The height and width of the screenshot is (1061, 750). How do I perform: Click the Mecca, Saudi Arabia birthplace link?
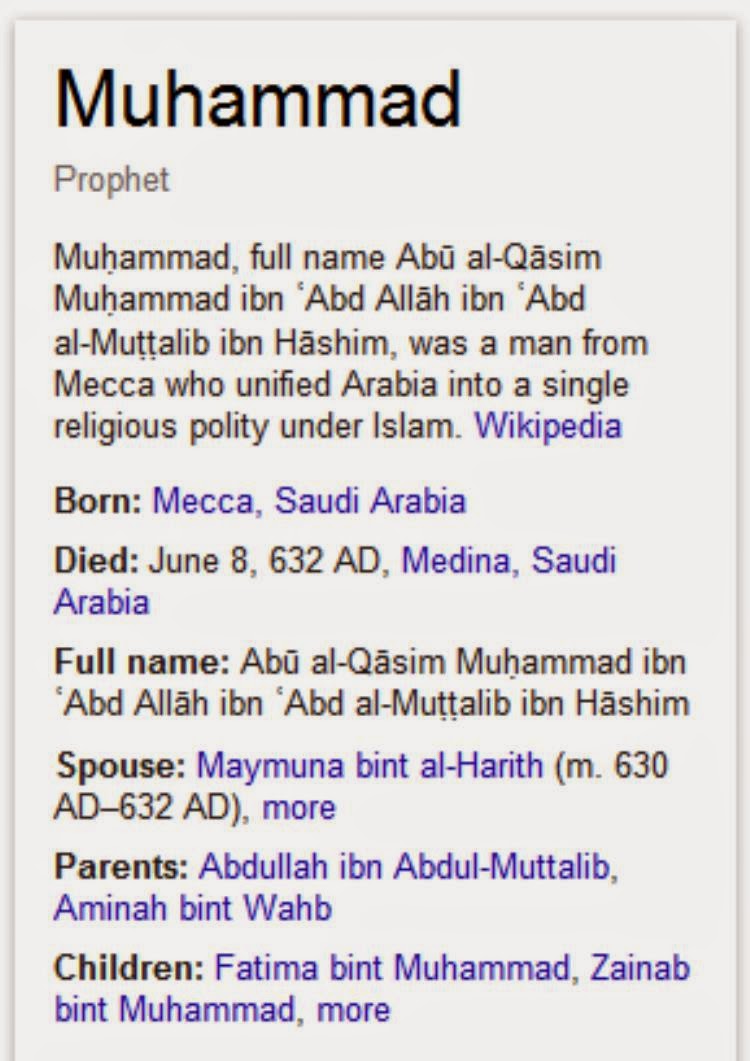[309, 500]
